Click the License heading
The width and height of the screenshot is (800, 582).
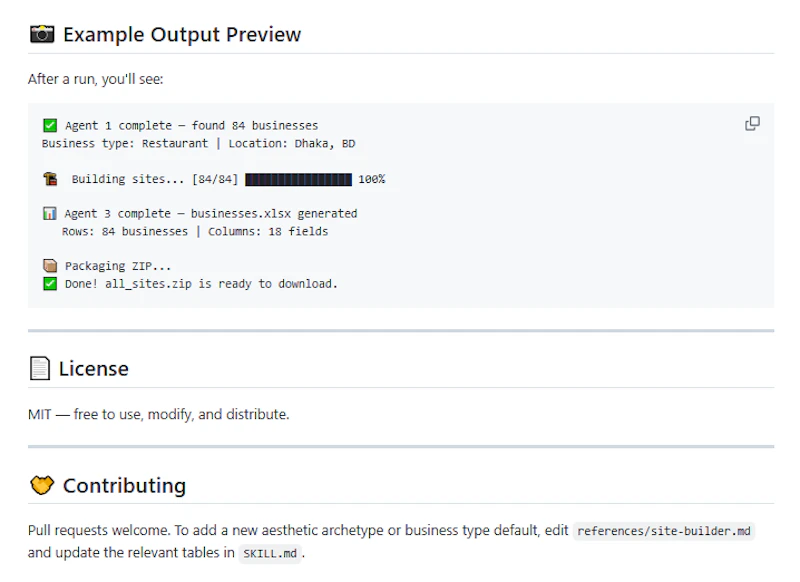pos(93,369)
